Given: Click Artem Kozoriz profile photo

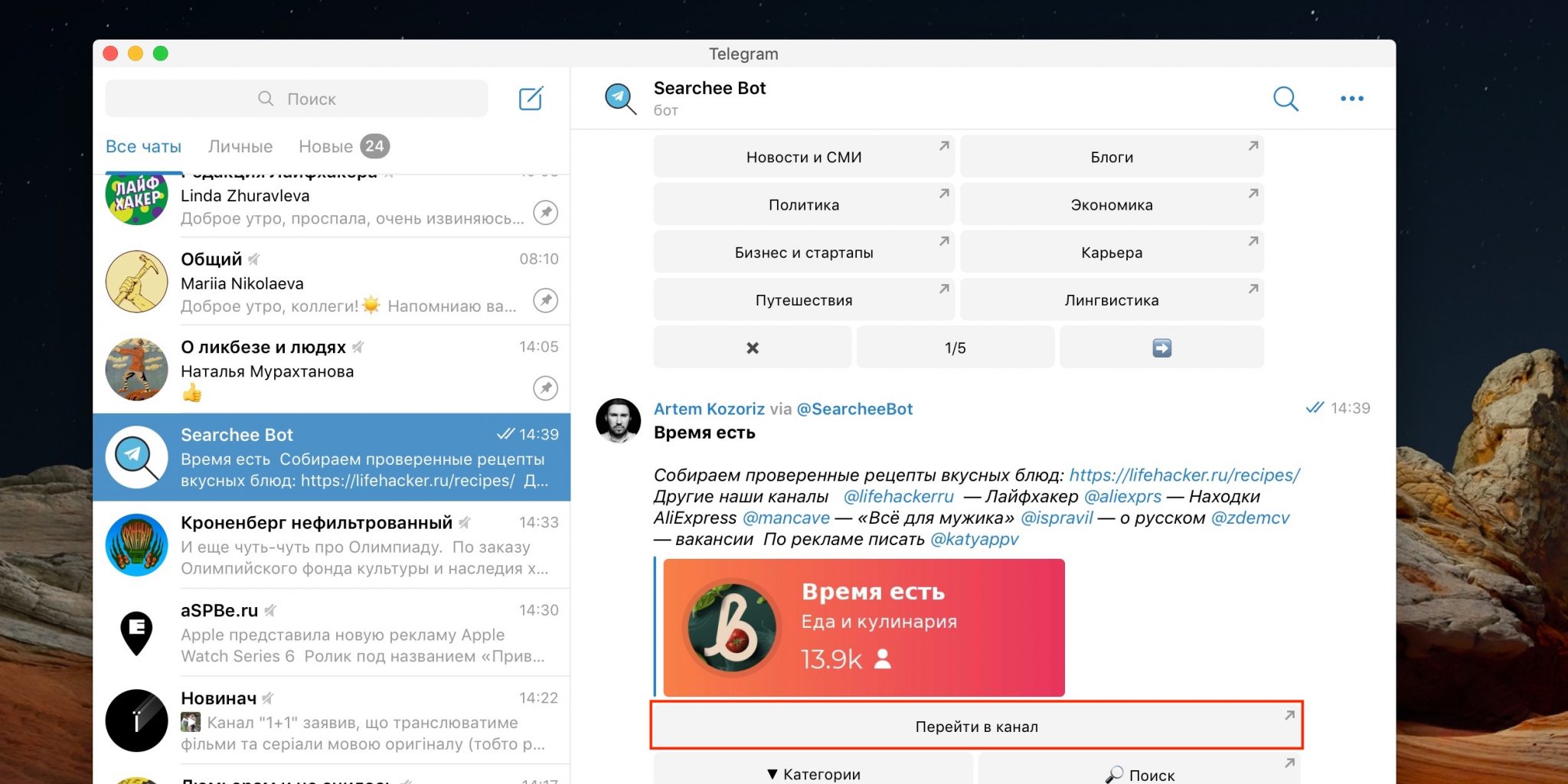Looking at the screenshot, I should (x=618, y=420).
